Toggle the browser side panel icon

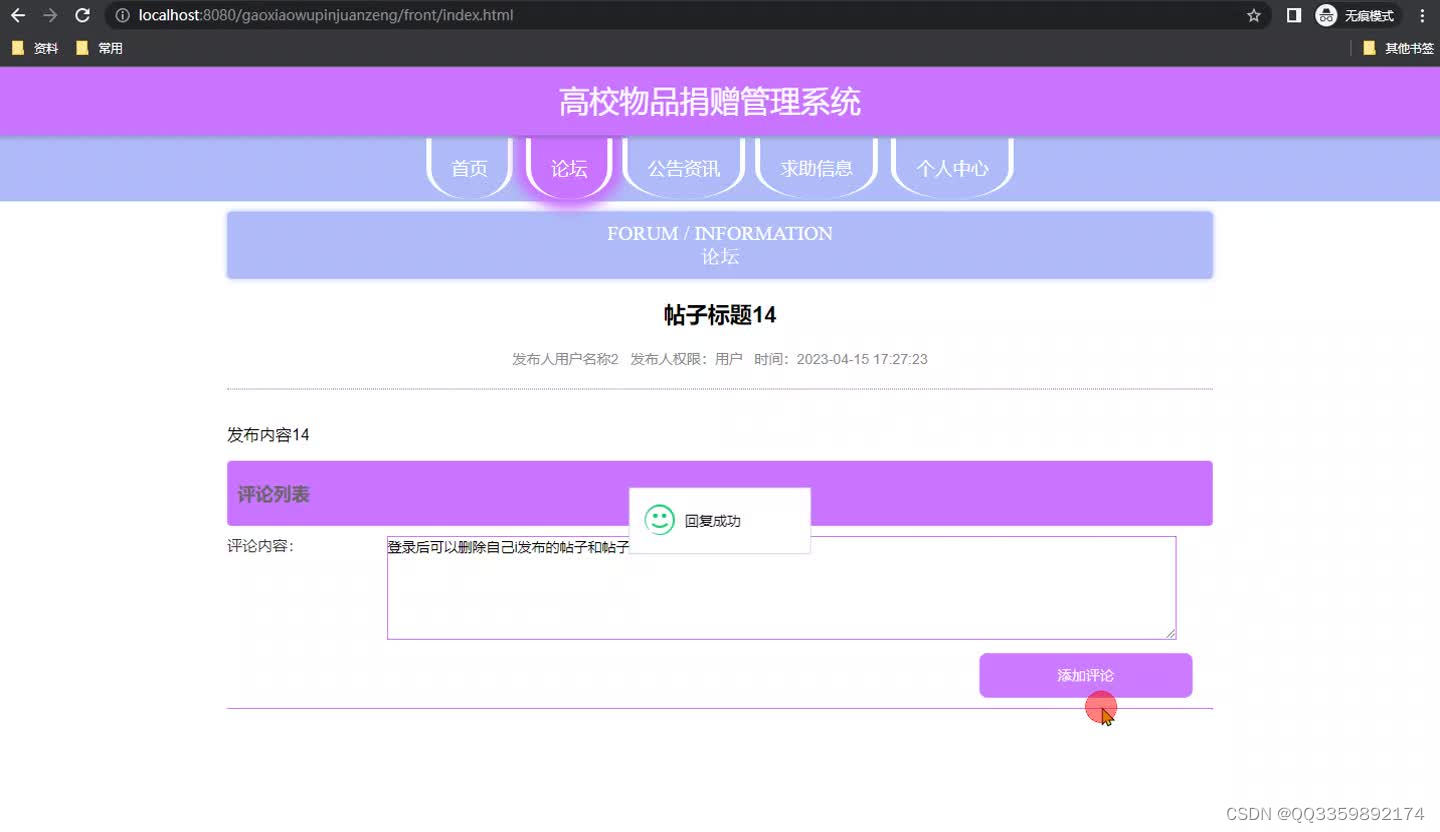pos(1293,15)
